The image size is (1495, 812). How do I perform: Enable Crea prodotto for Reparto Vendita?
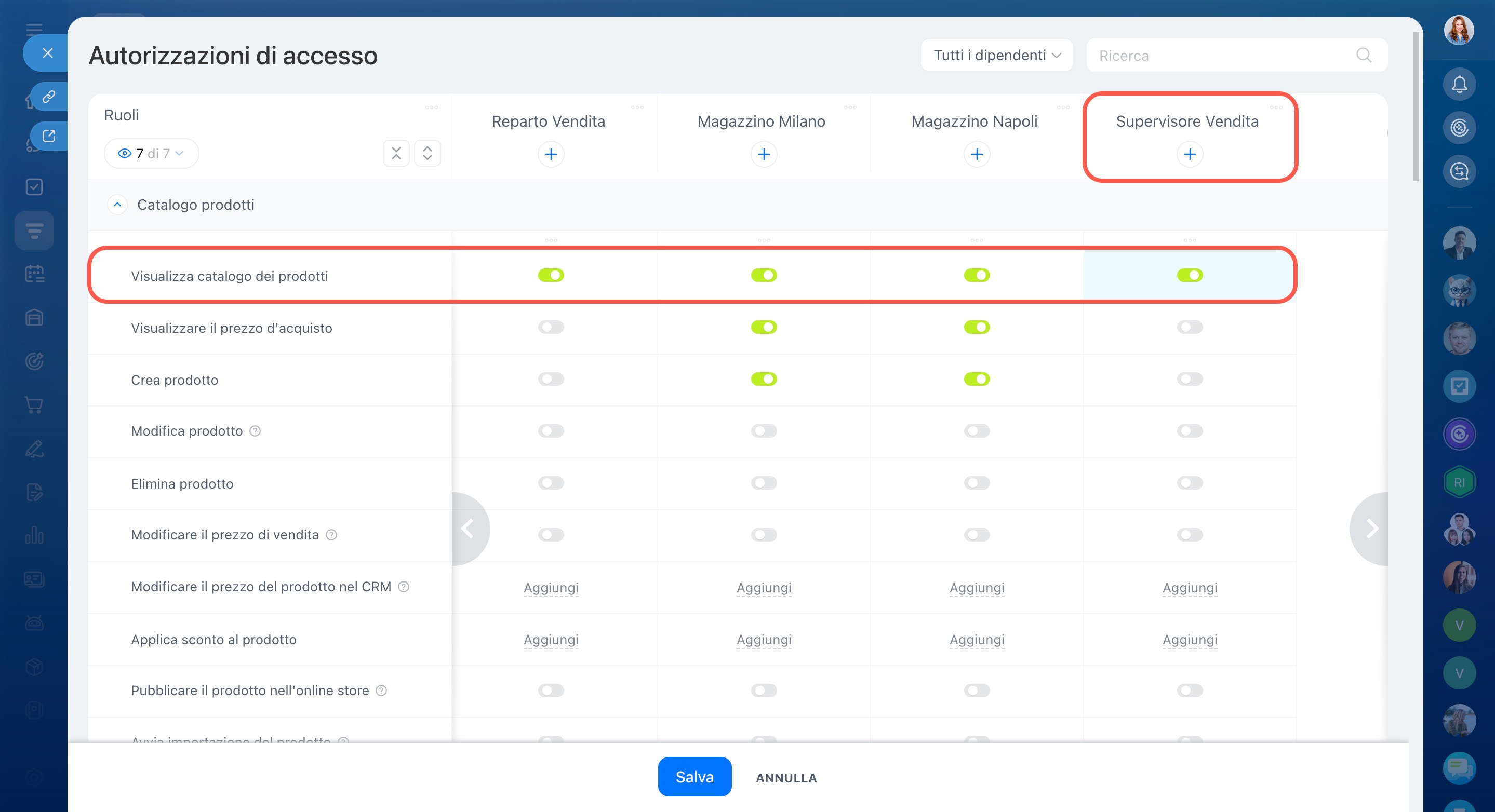click(x=550, y=380)
